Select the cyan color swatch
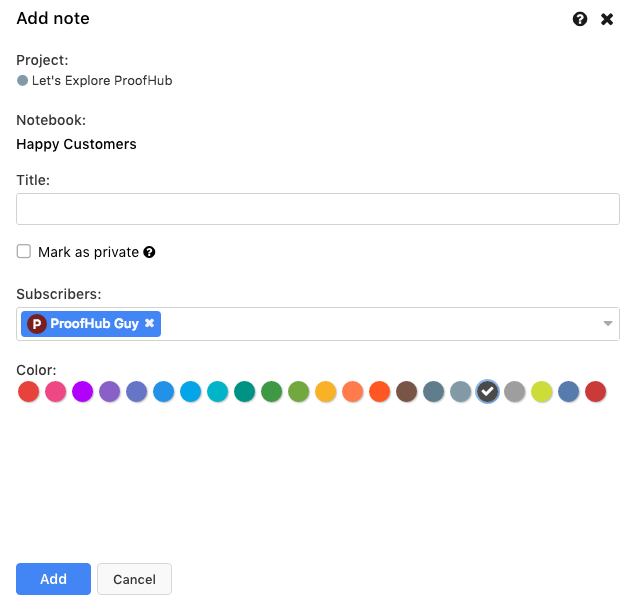Viewport: 626px width, 595px height. coord(218,391)
